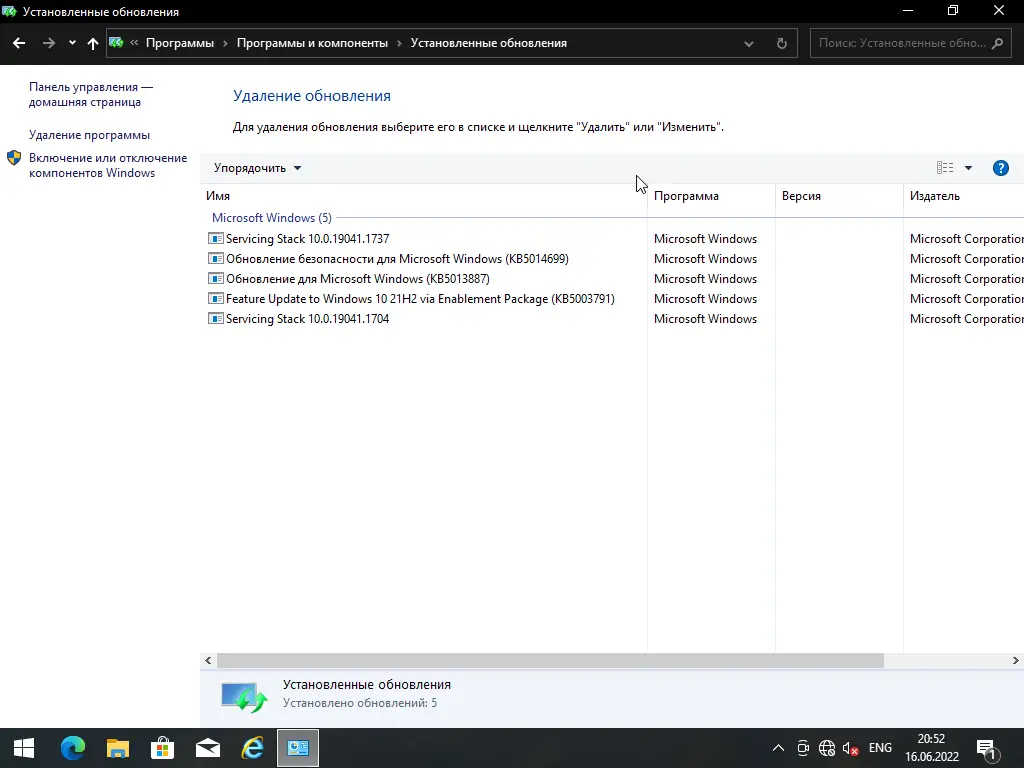Expand the hidden breadcrumb double chevron
The image size is (1024, 768).
pos(134,43)
